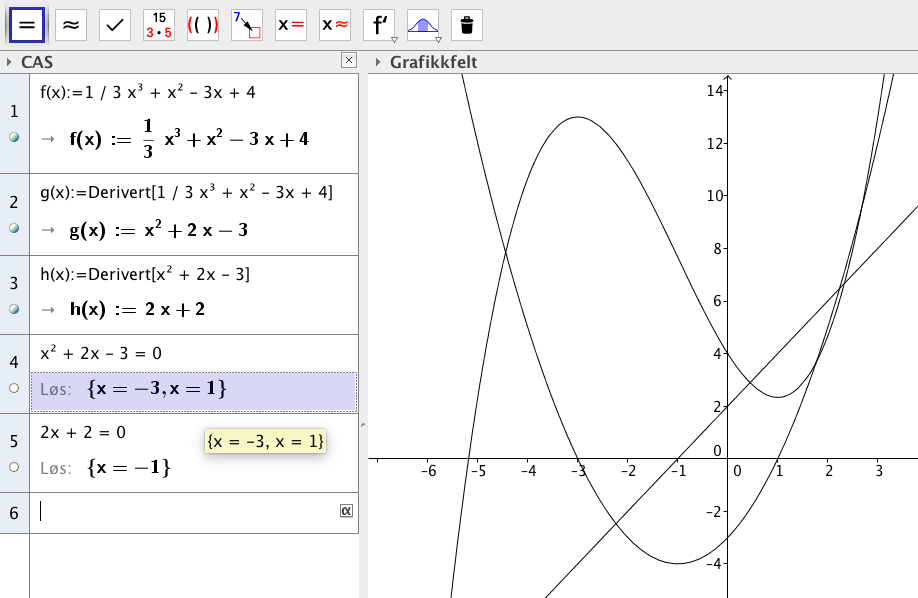The image size is (918, 598).
Task: Click the Keep Input checkmark tool
Action: coord(115,25)
